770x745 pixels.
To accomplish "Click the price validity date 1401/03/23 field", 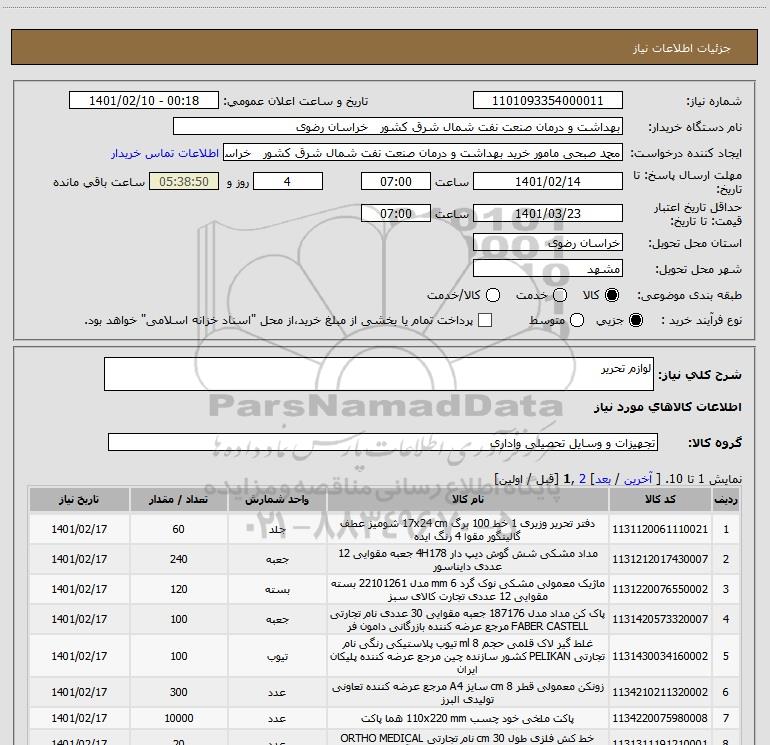I will click(x=548, y=214).
